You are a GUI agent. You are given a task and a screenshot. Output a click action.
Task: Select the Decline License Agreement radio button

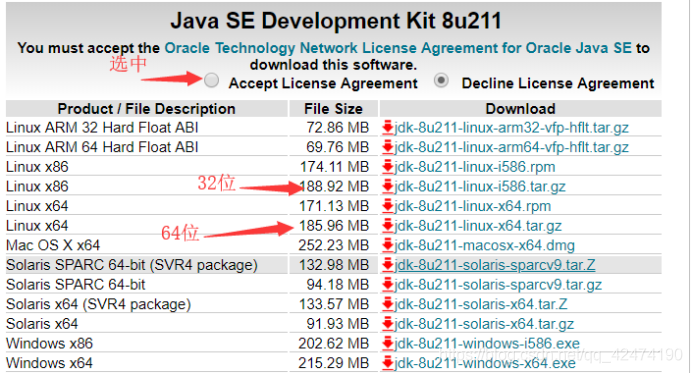point(441,80)
